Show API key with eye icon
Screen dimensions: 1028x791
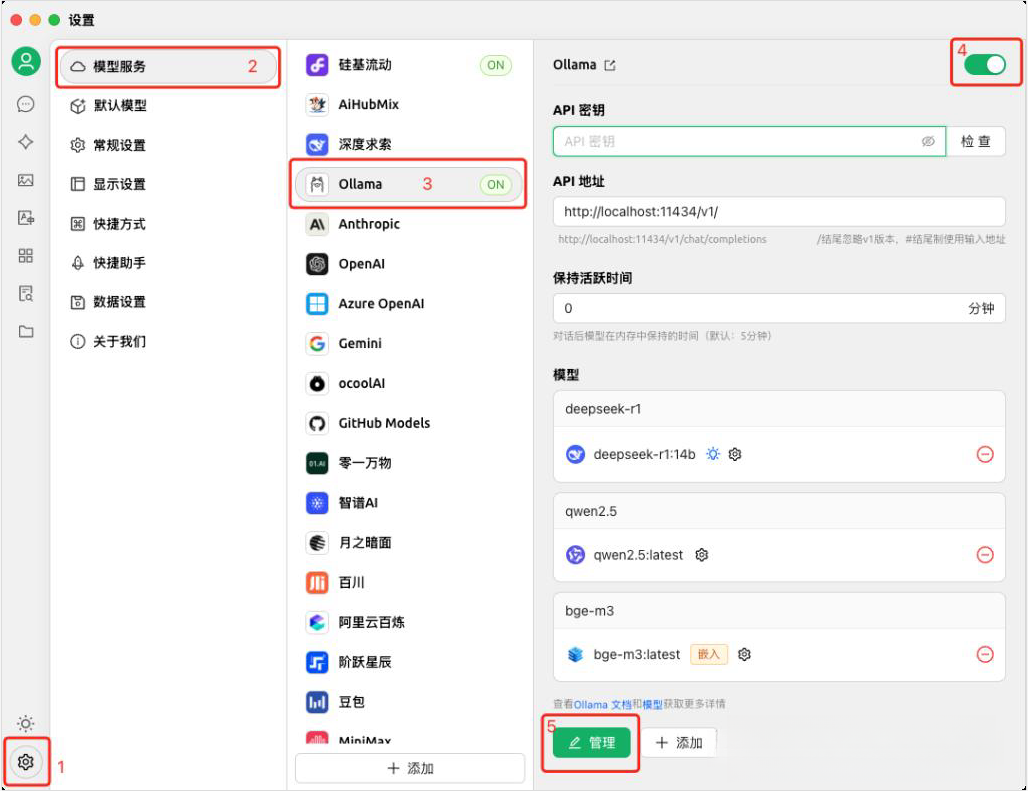point(928,142)
